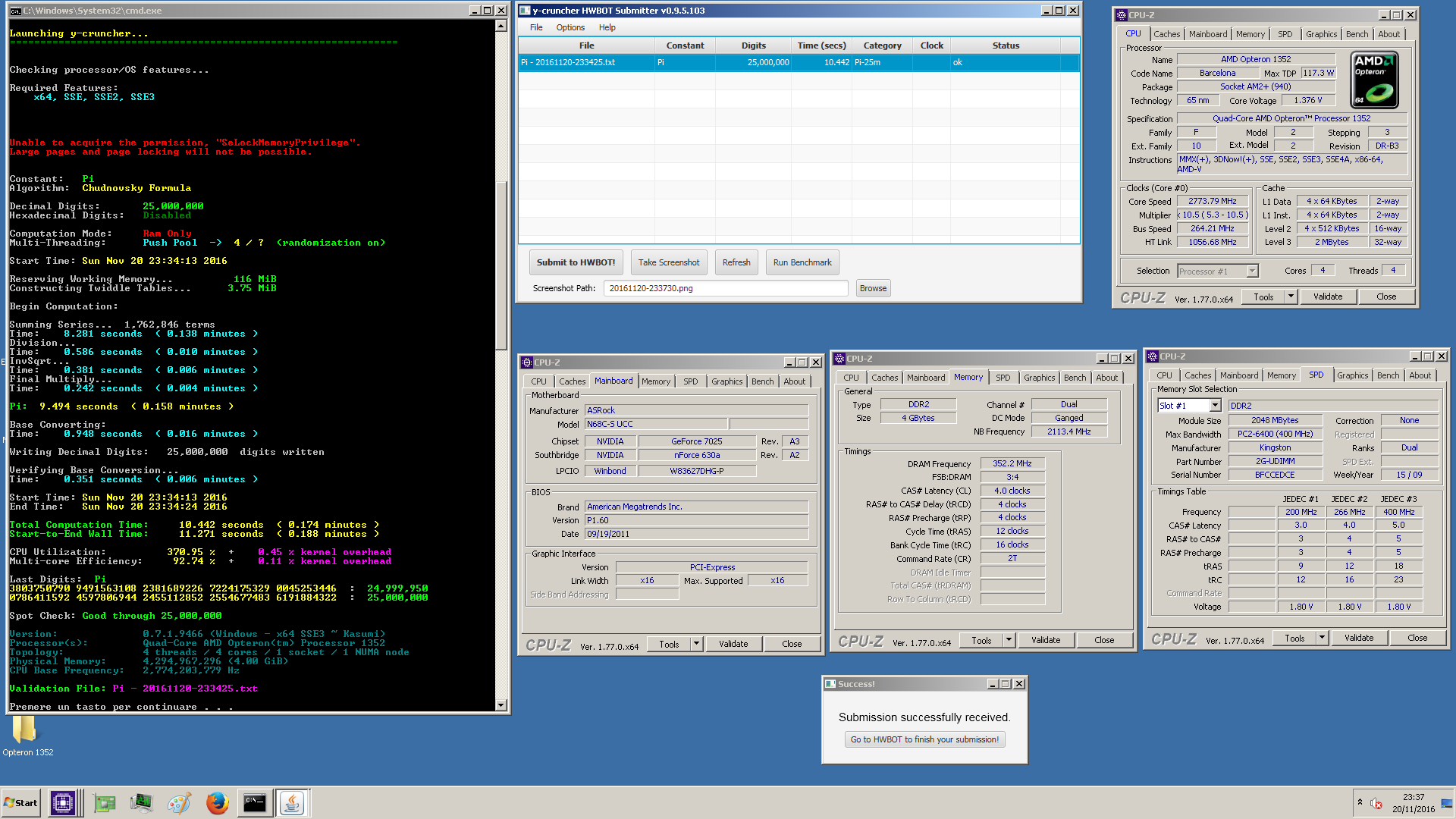
Task: Open Tools dropdown arrow in CPU-Z SPD window
Action: tap(1322, 638)
